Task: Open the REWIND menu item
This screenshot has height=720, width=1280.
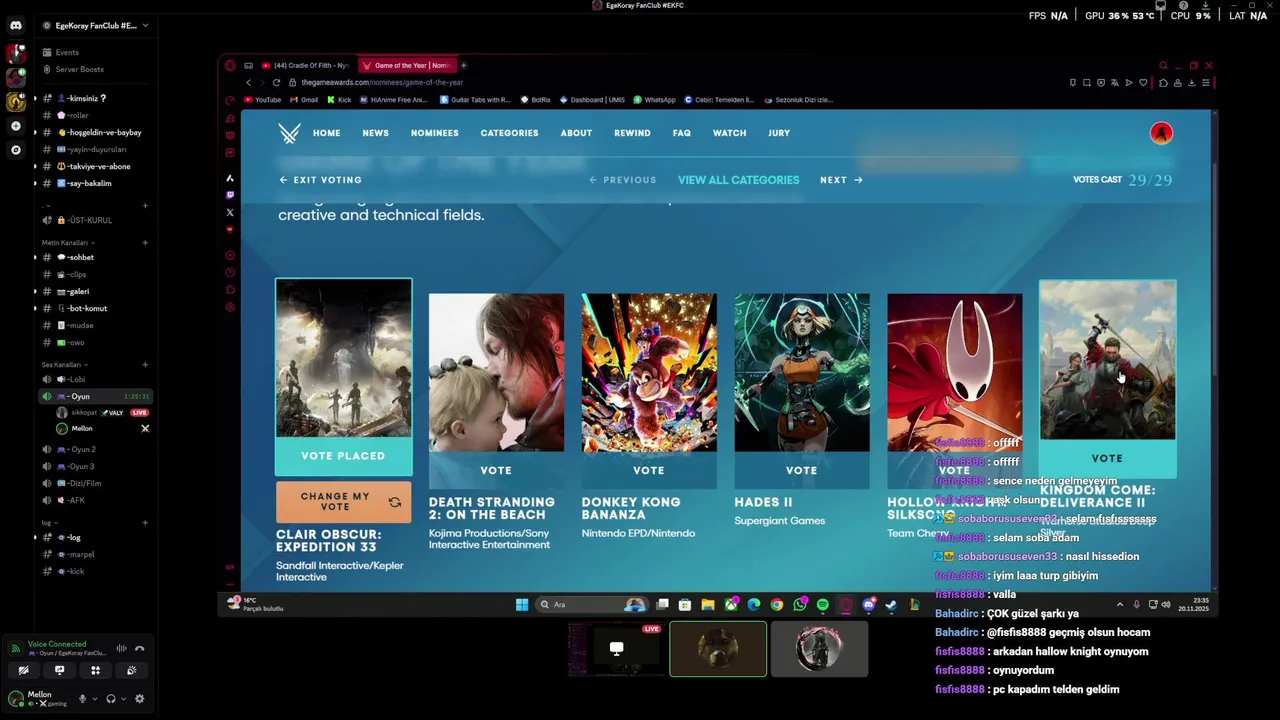Action: point(632,133)
